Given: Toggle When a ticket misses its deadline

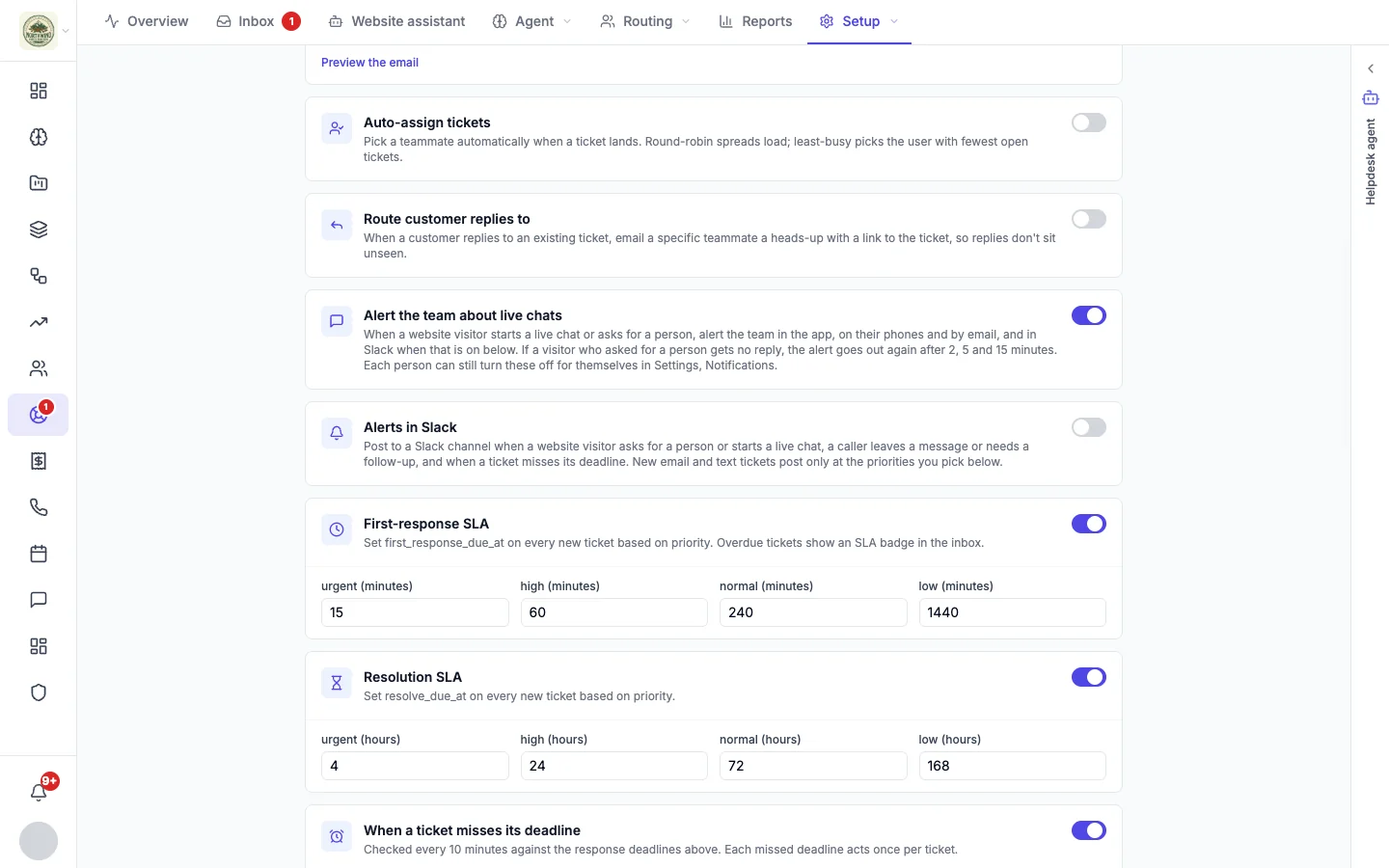Looking at the screenshot, I should pos(1089,830).
